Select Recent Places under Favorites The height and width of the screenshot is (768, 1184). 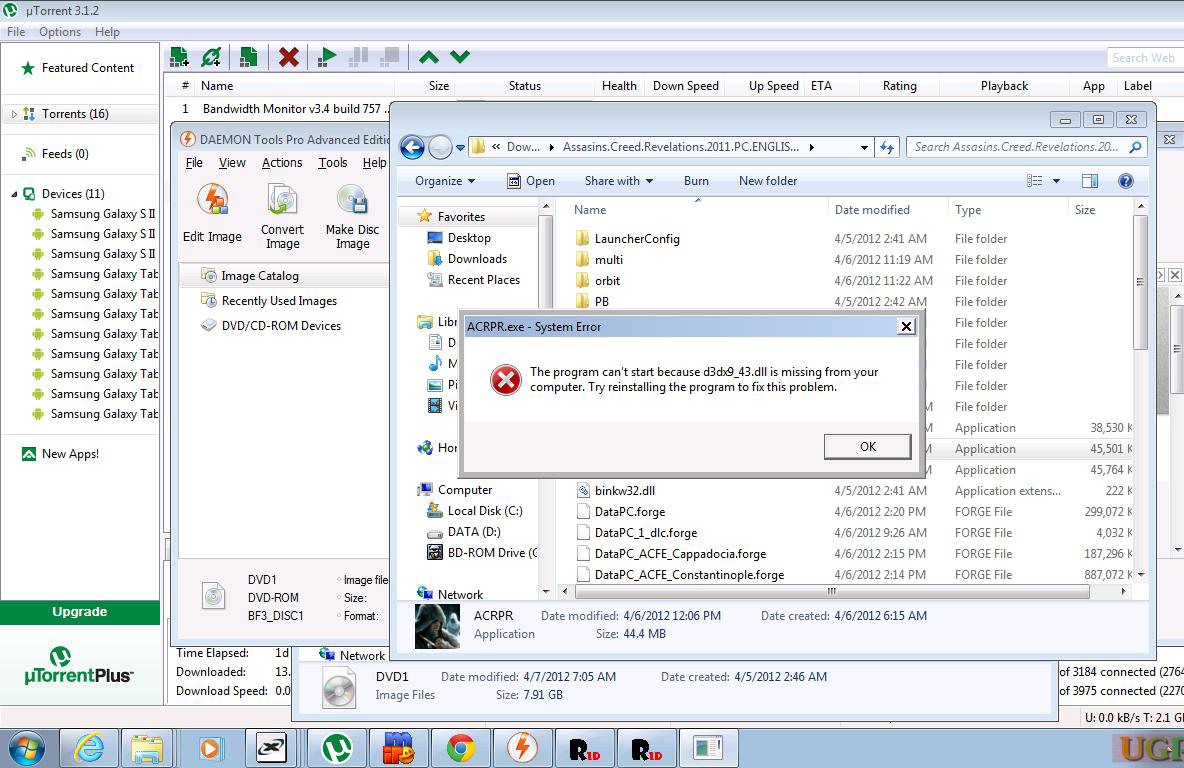[x=483, y=280]
